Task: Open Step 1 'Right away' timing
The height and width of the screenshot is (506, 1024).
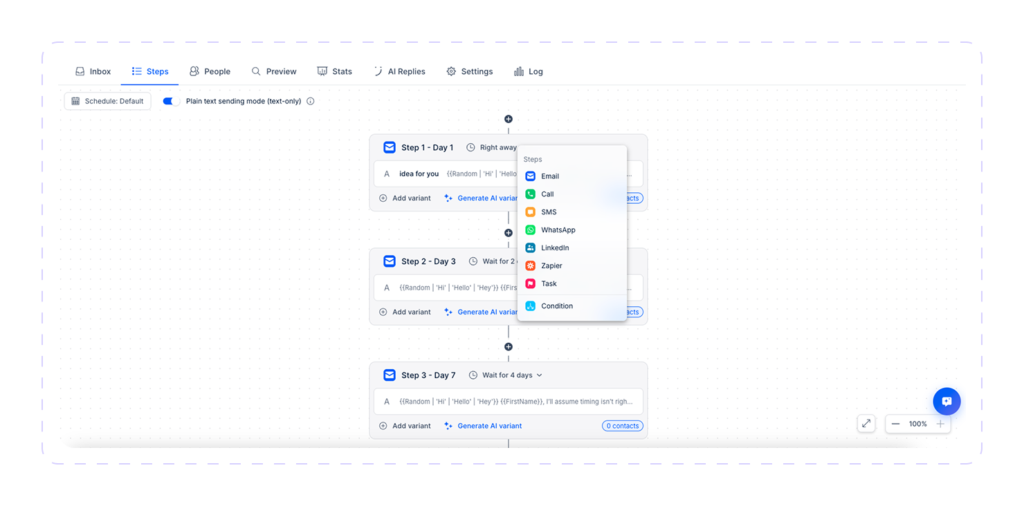Action: [492, 148]
